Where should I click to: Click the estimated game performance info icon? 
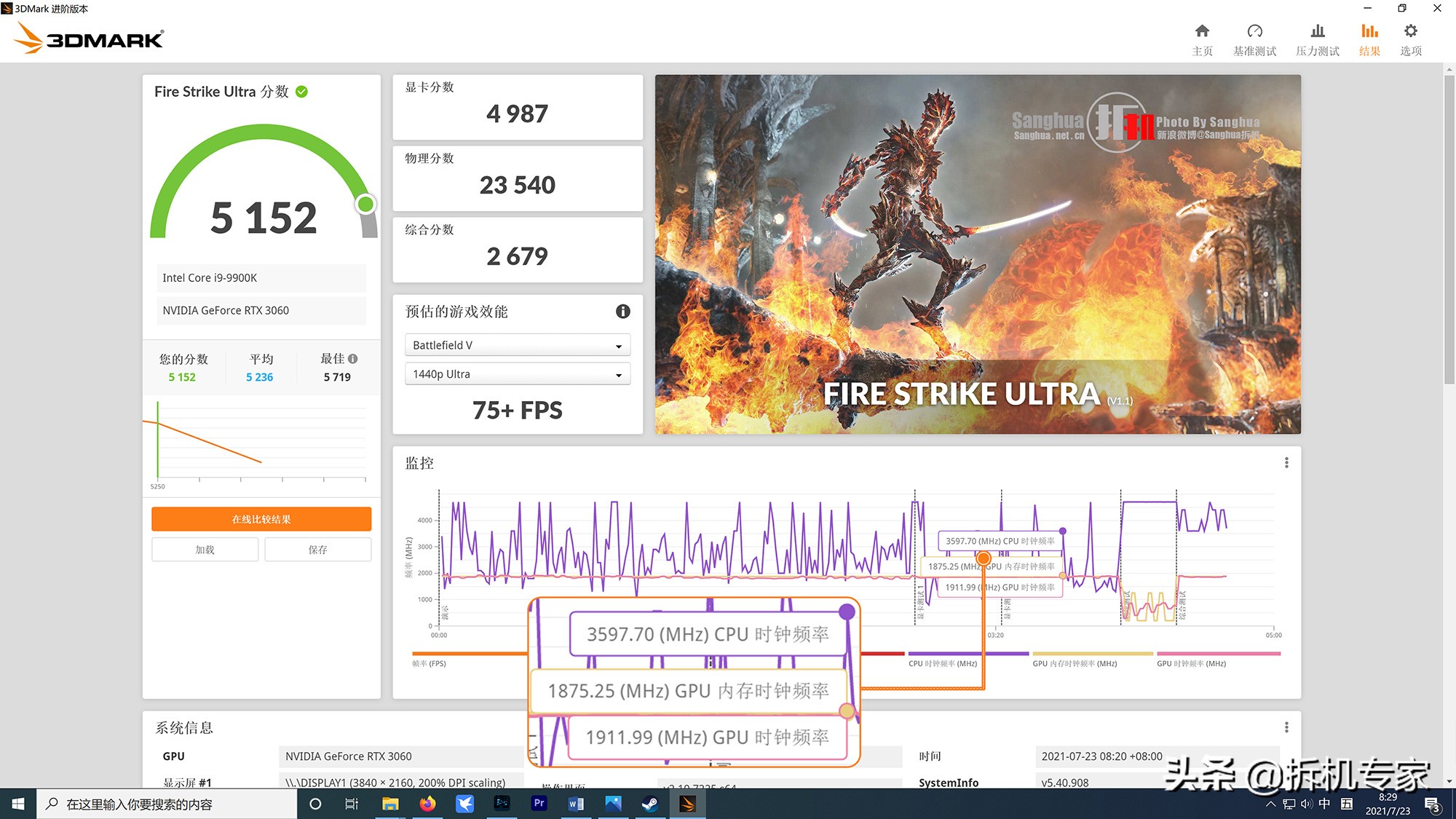click(x=622, y=312)
